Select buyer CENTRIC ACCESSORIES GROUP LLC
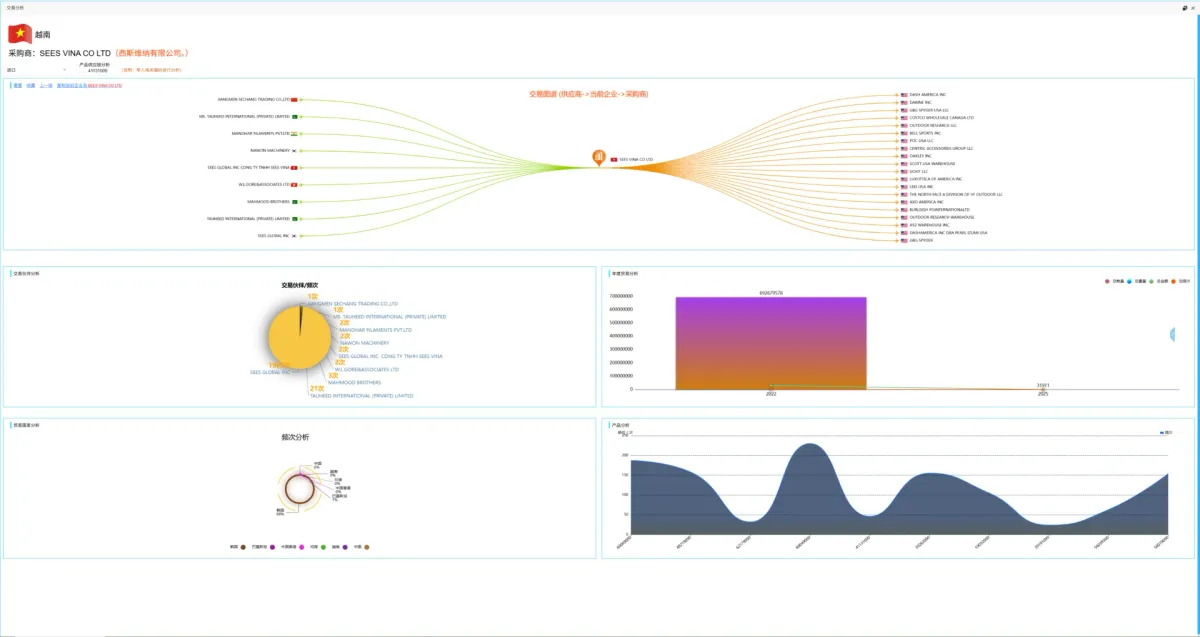Viewport: 1200px width, 637px height. (x=941, y=148)
